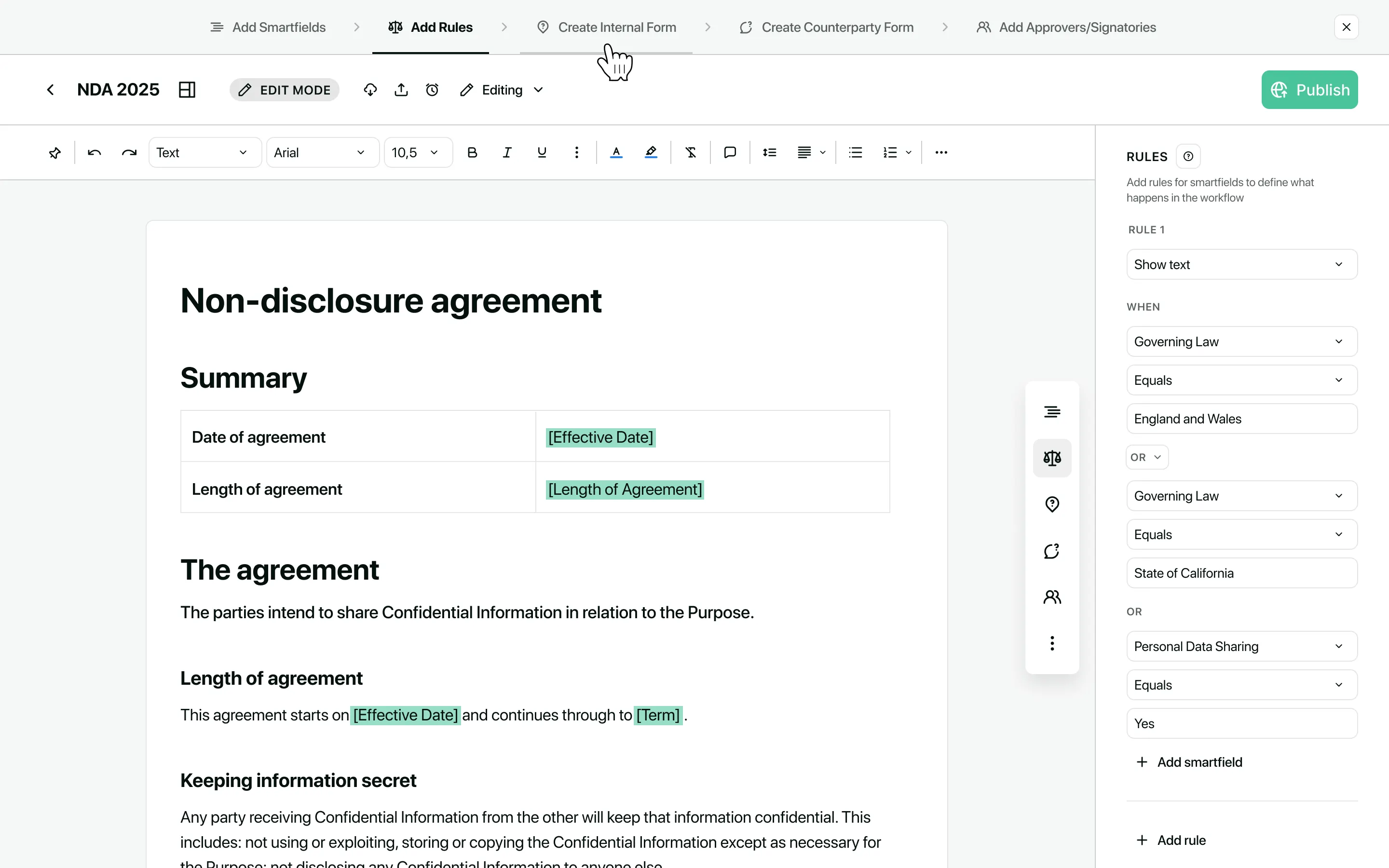Click the clear formatting icon
1389x868 pixels.
pos(691,153)
